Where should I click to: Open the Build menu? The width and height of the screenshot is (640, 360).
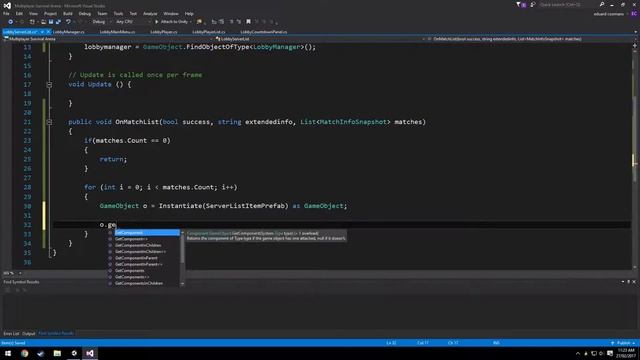click(68, 13)
